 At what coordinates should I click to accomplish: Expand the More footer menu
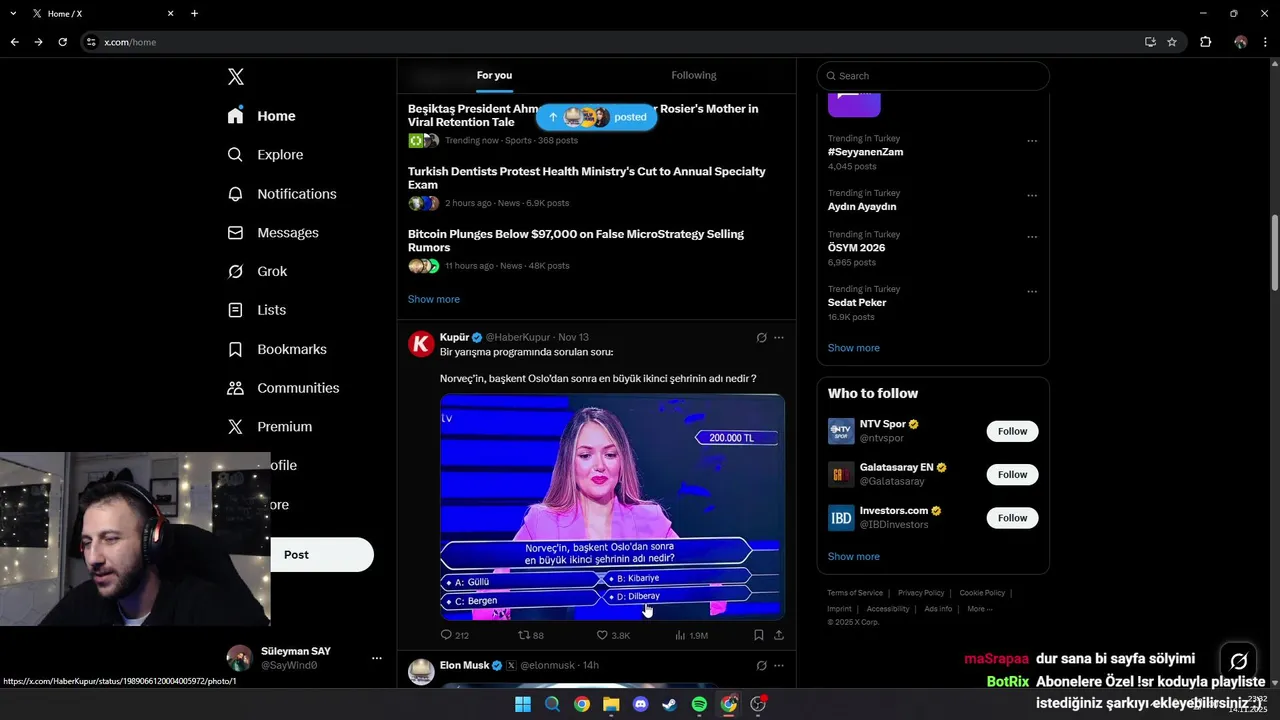coord(980,609)
